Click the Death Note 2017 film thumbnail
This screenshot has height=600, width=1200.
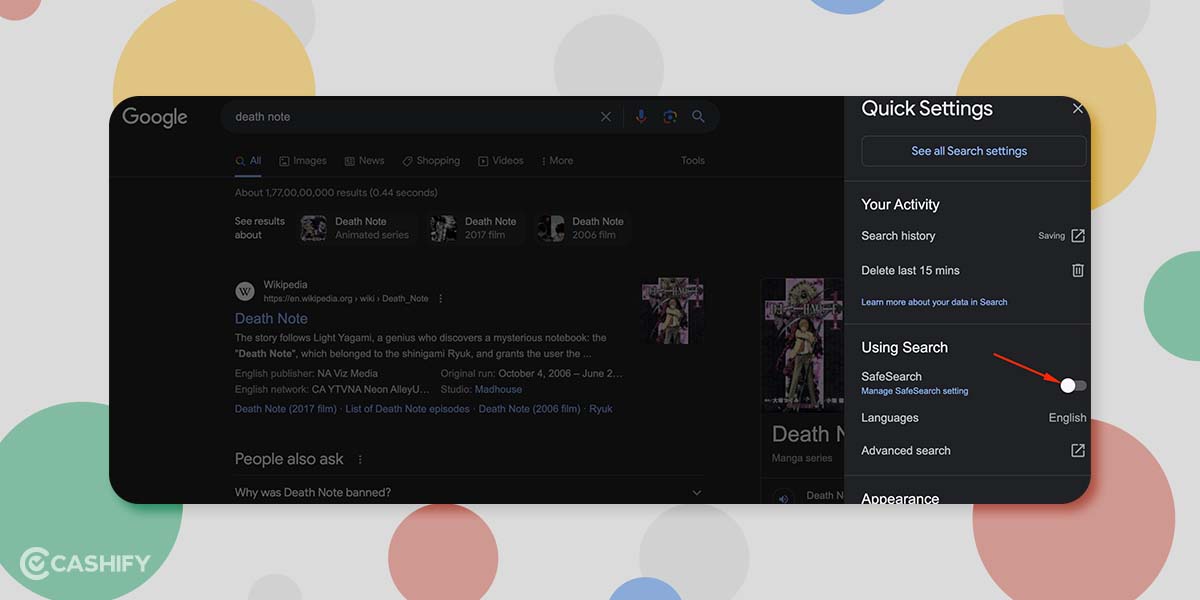(x=443, y=228)
